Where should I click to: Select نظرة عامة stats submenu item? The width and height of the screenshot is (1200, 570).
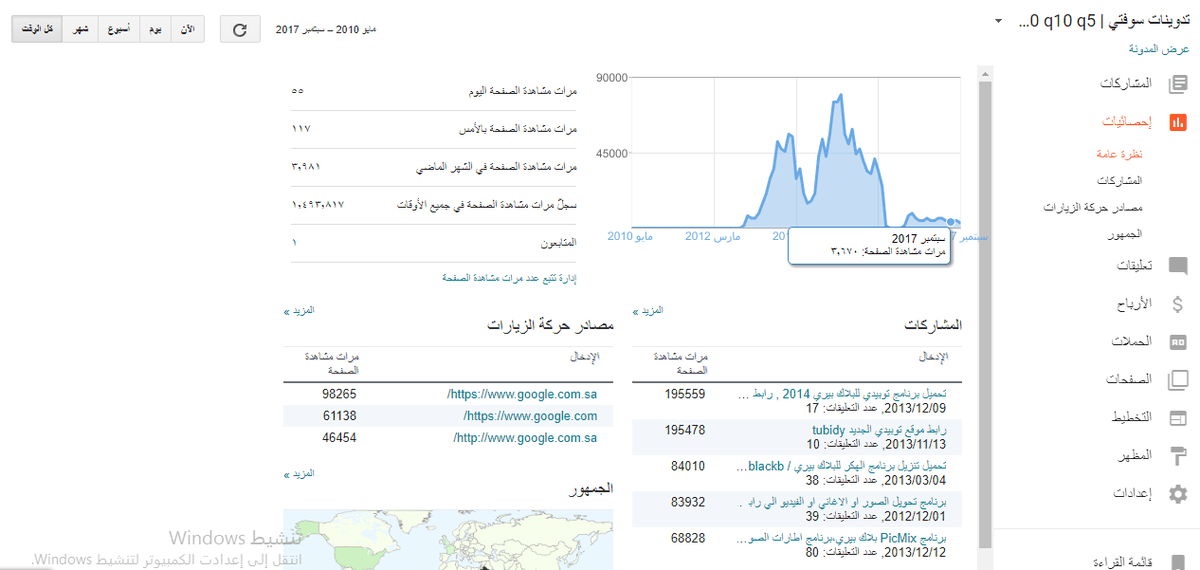tap(1120, 155)
